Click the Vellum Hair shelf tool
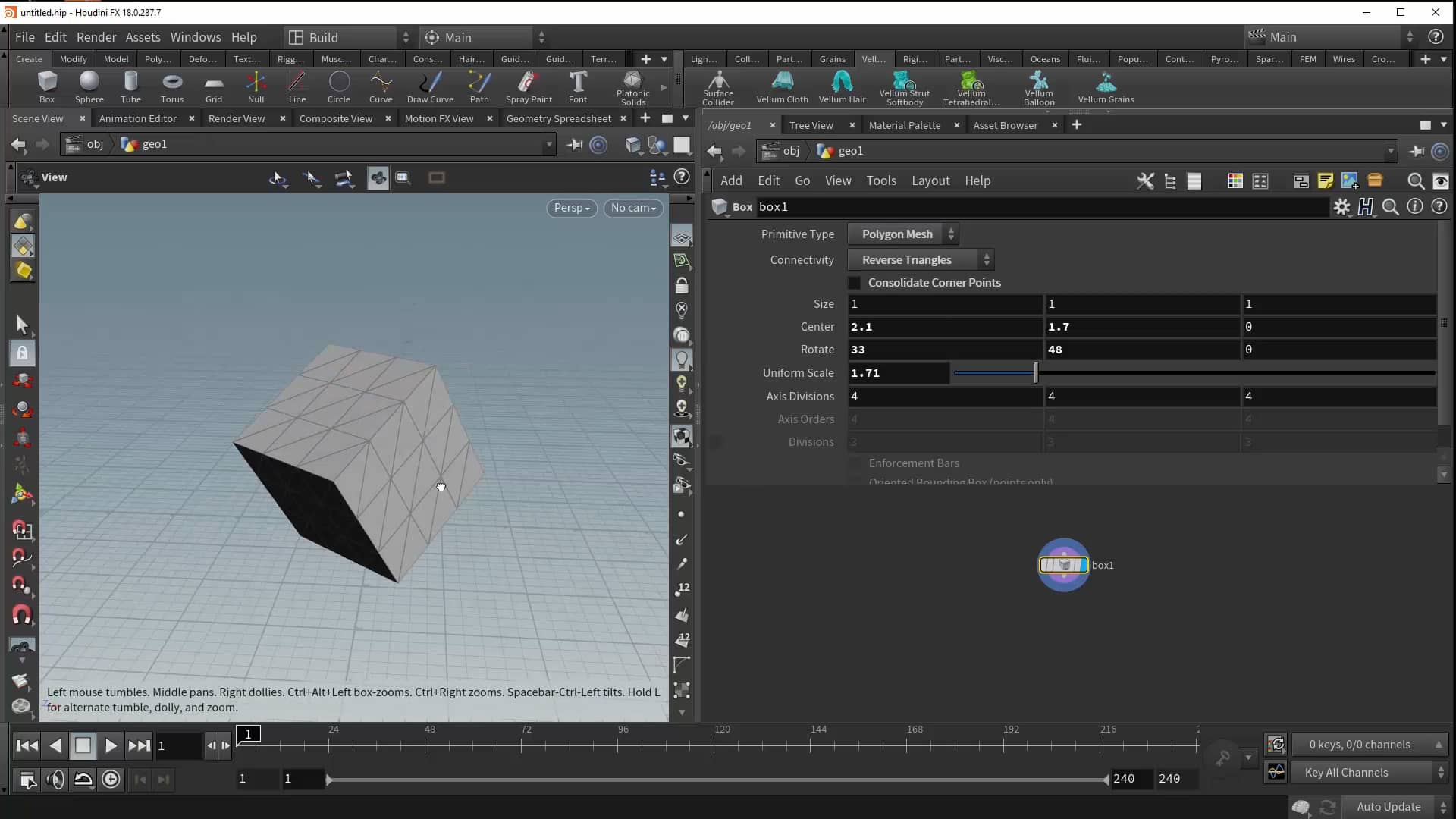This screenshot has height=819, width=1456. tap(842, 86)
